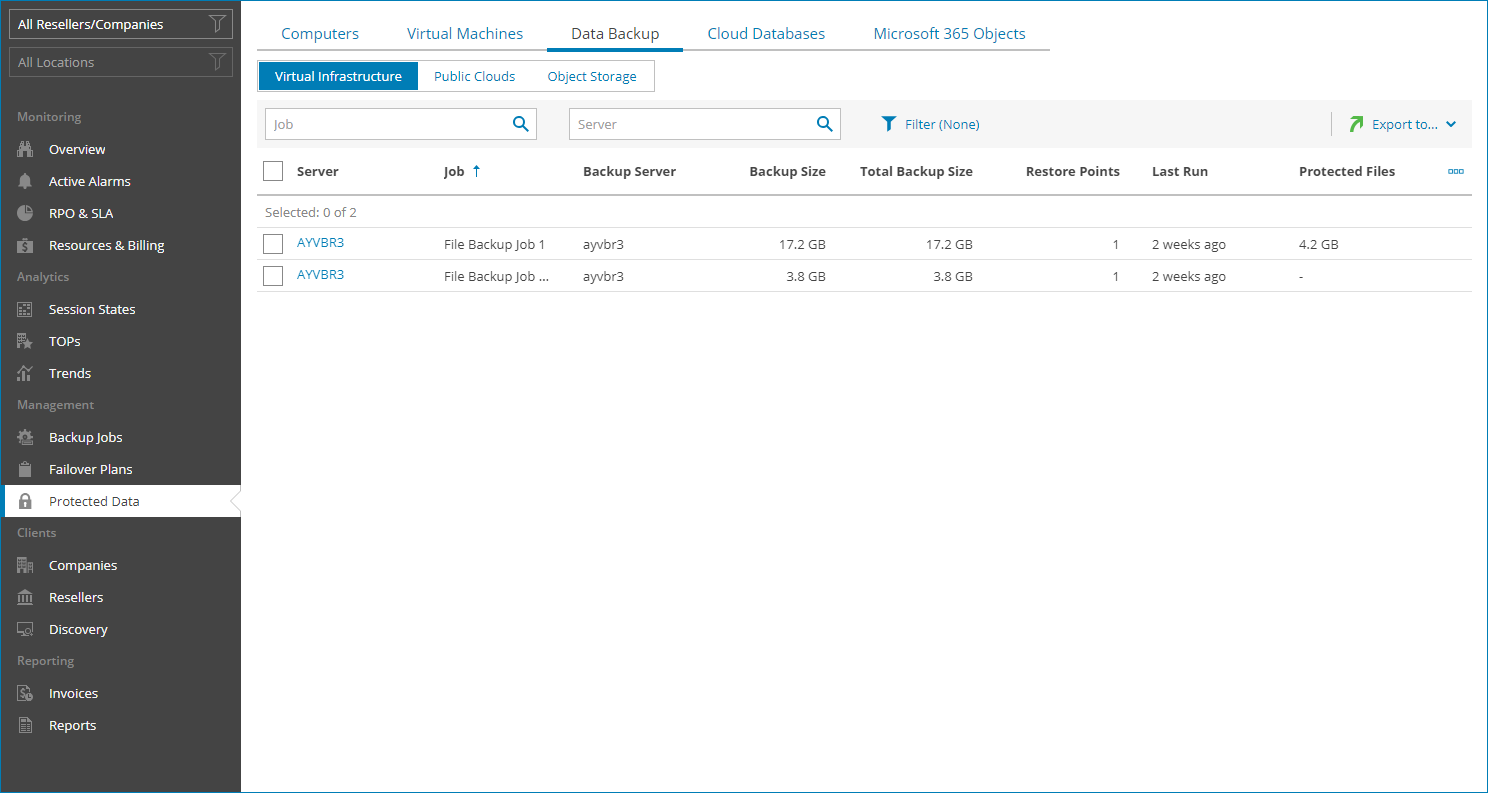1488x793 pixels.
Task: Click the Resources & Billing icon
Action: tap(26, 246)
